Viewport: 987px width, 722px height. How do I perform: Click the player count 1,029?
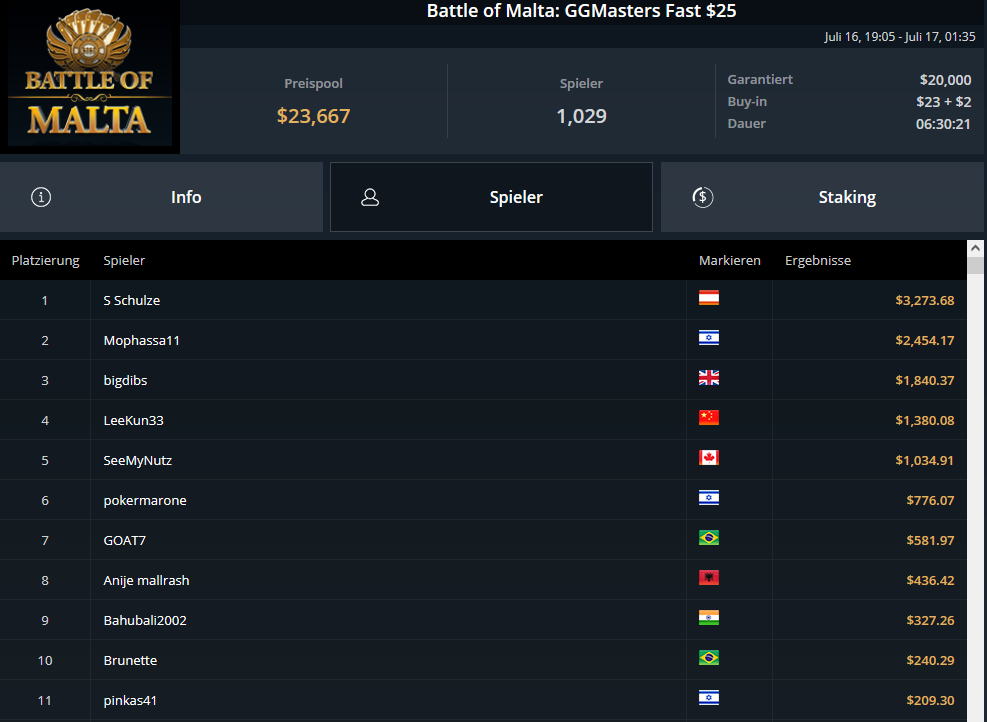(x=582, y=116)
